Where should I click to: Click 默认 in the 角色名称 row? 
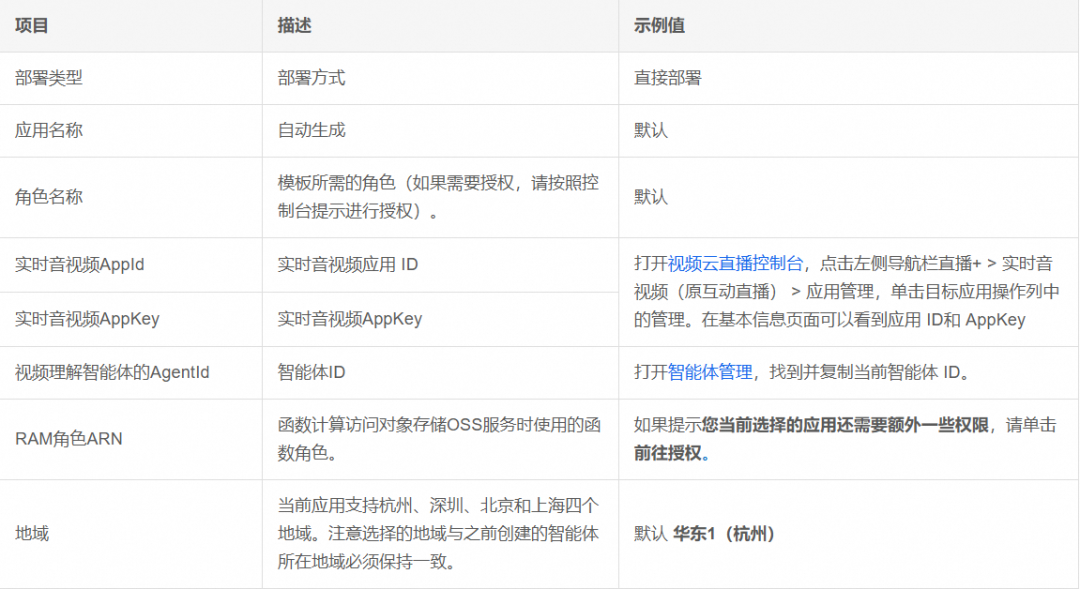(651, 197)
